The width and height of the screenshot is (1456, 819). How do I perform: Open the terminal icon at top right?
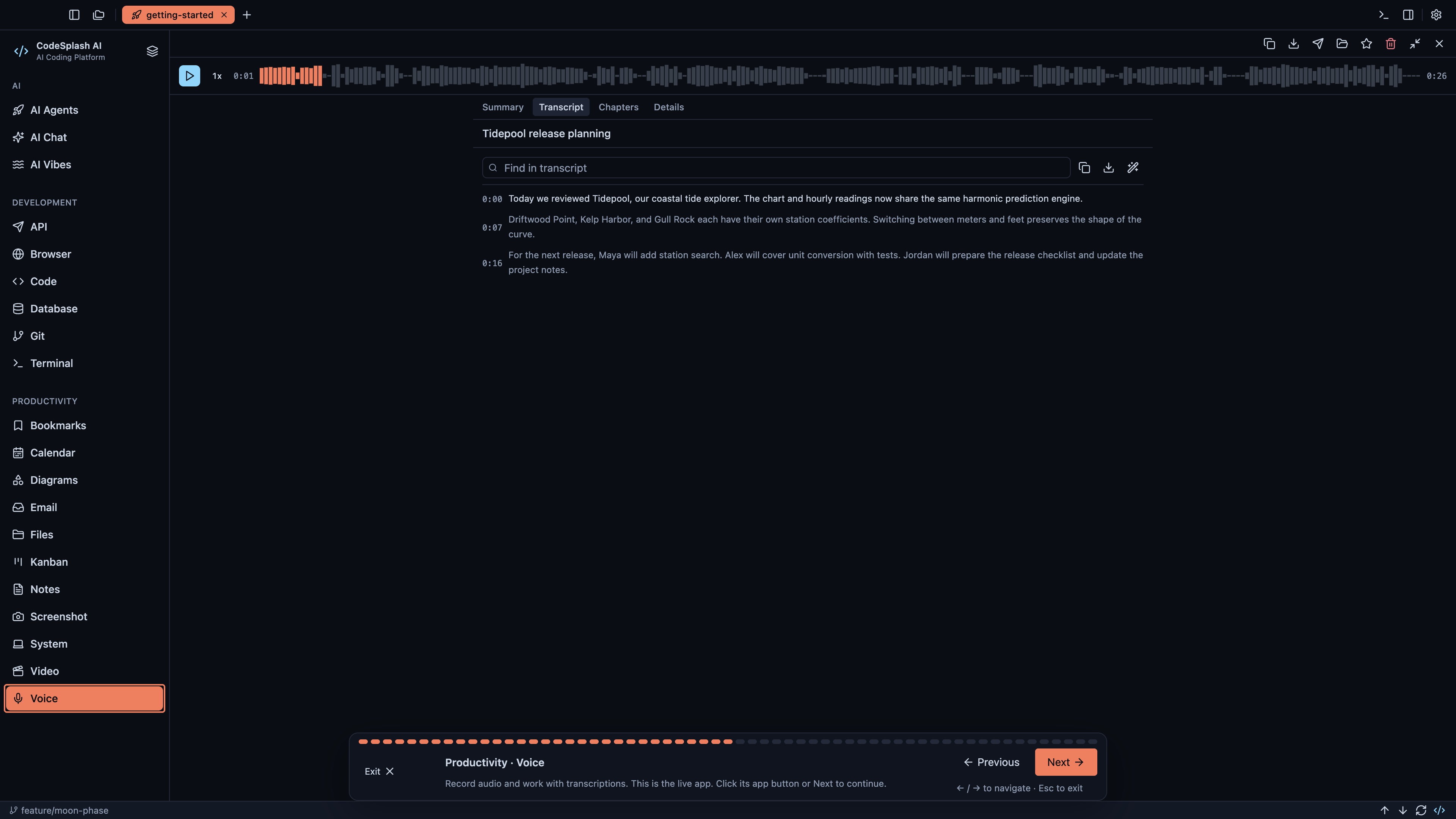tap(1383, 15)
